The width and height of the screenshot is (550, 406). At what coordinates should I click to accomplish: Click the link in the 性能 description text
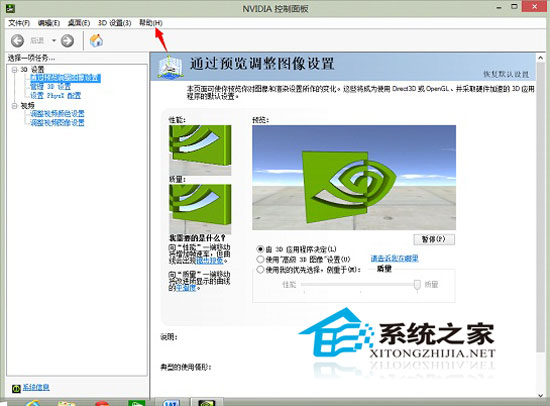tap(209, 261)
